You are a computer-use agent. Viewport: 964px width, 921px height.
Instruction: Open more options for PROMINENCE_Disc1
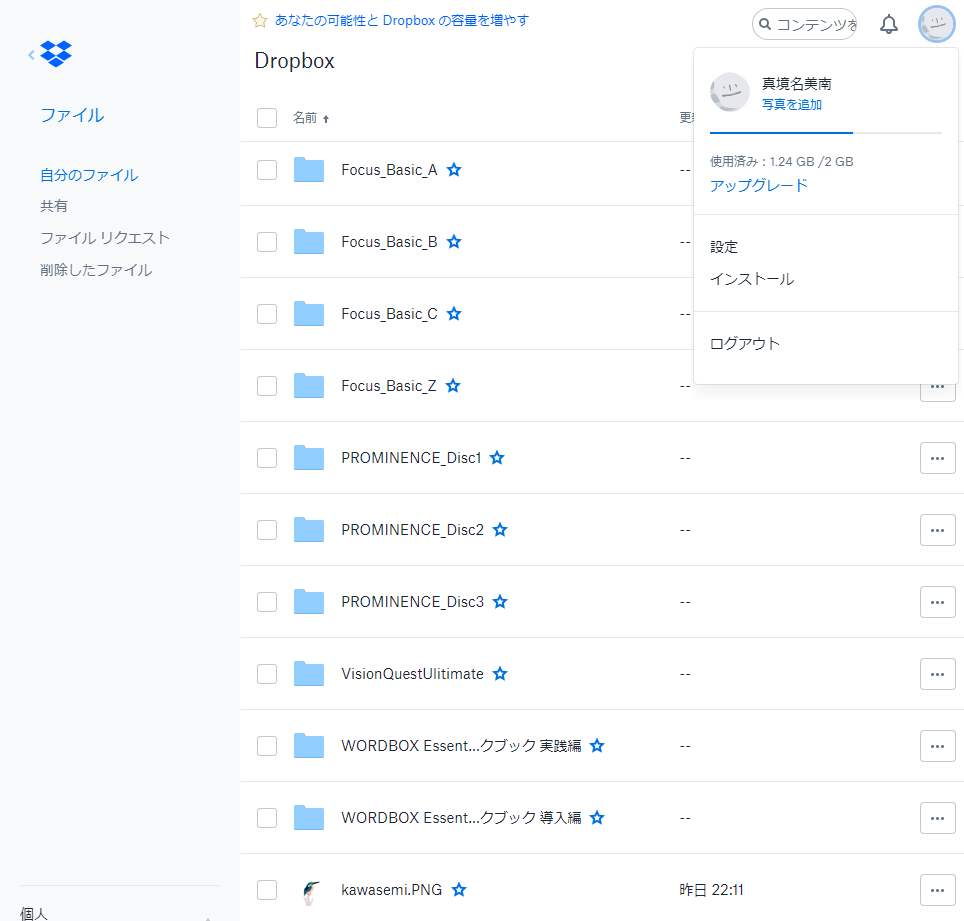938,458
